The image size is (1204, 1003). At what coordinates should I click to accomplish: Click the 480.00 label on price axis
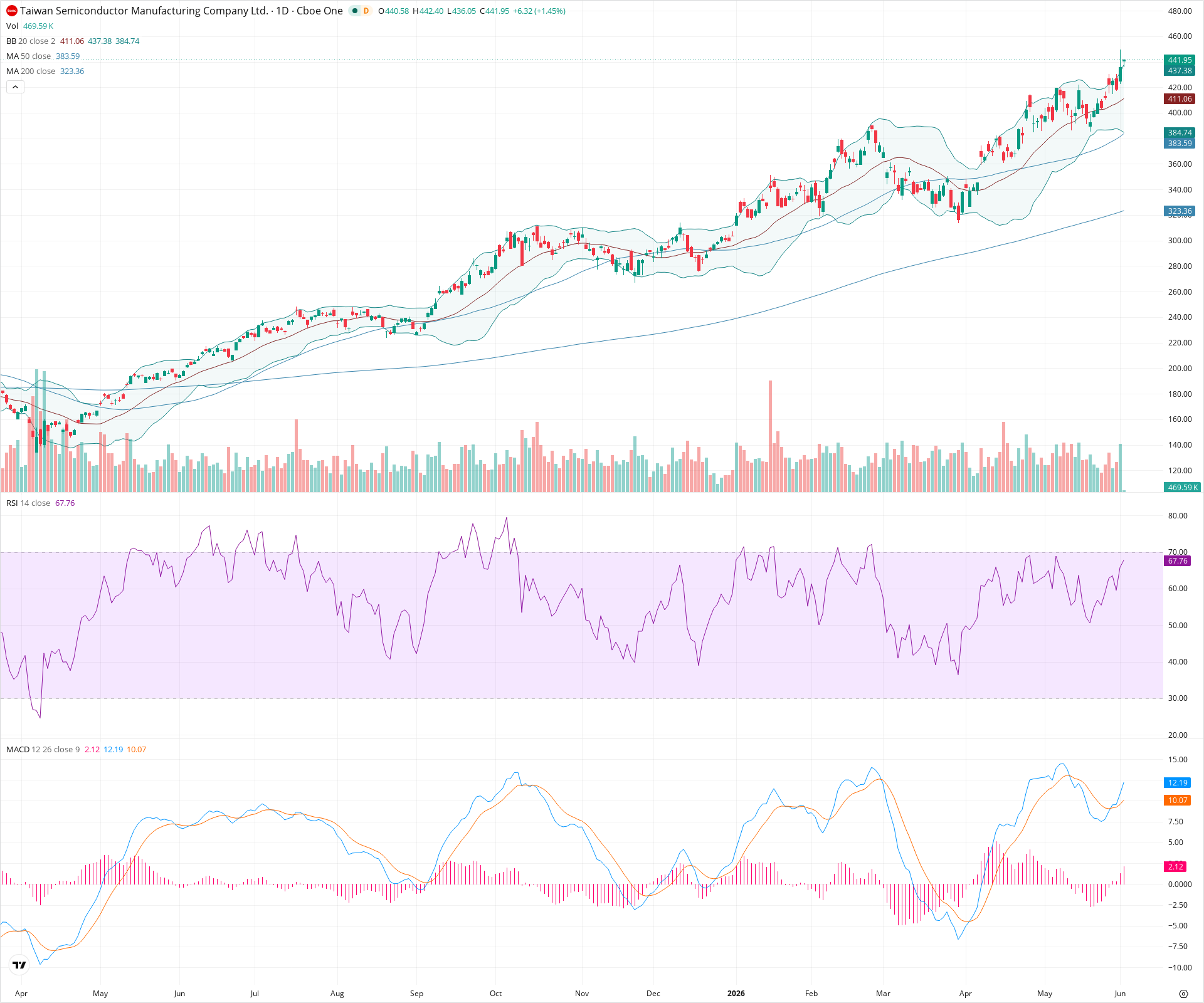point(1180,11)
